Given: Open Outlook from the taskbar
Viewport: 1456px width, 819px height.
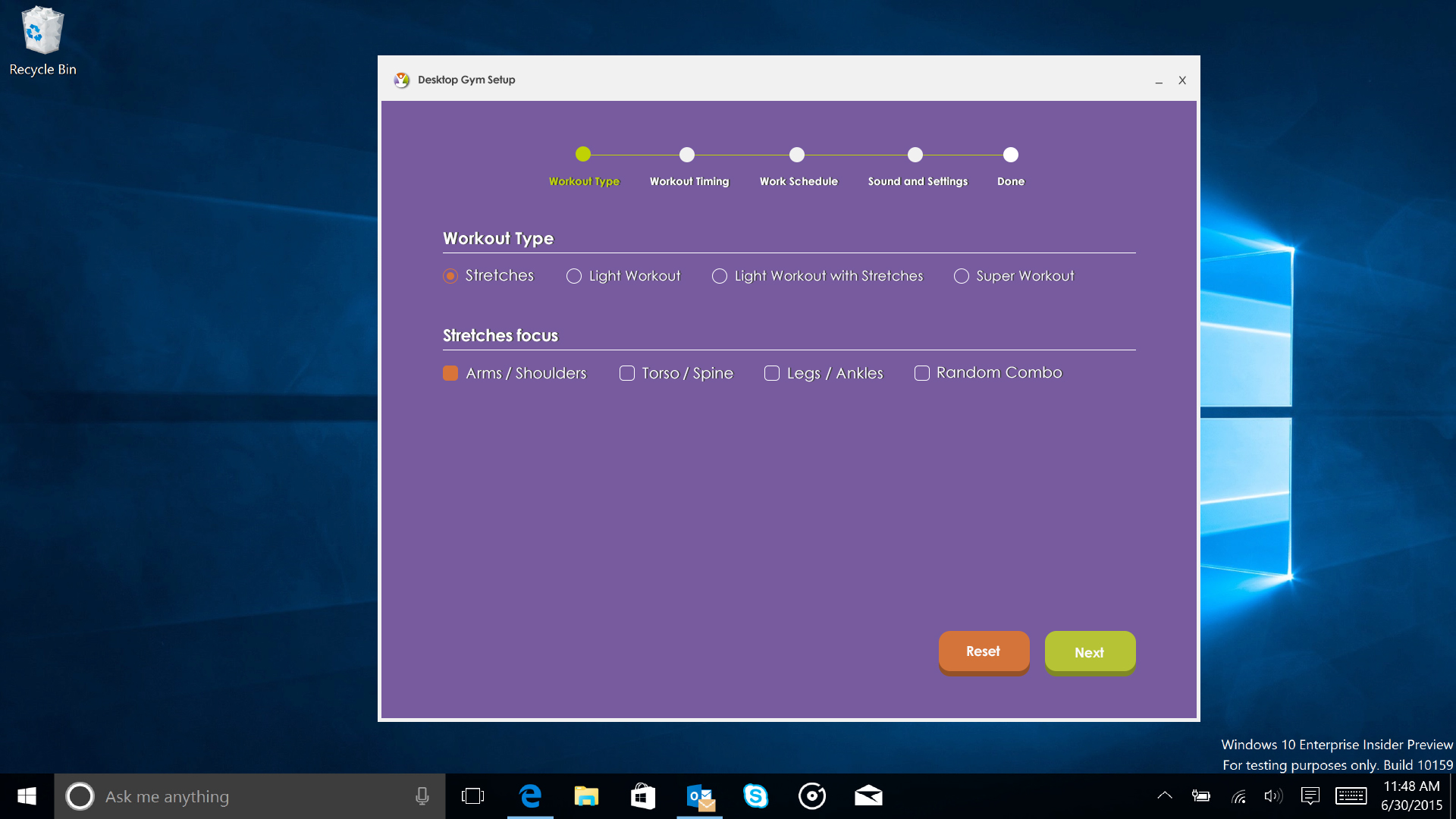Looking at the screenshot, I should point(699,796).
